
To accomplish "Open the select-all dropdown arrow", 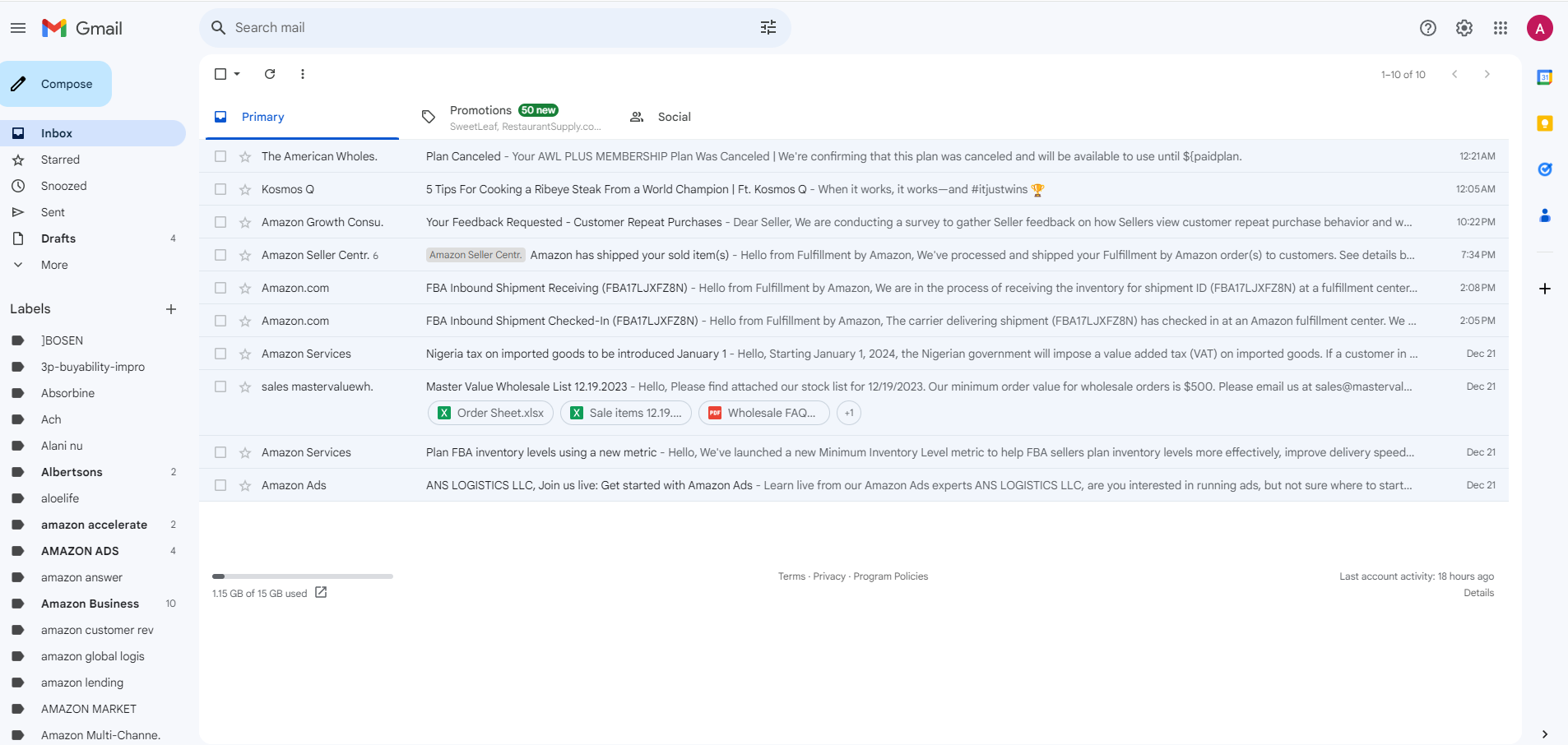I will click(237, 74).
